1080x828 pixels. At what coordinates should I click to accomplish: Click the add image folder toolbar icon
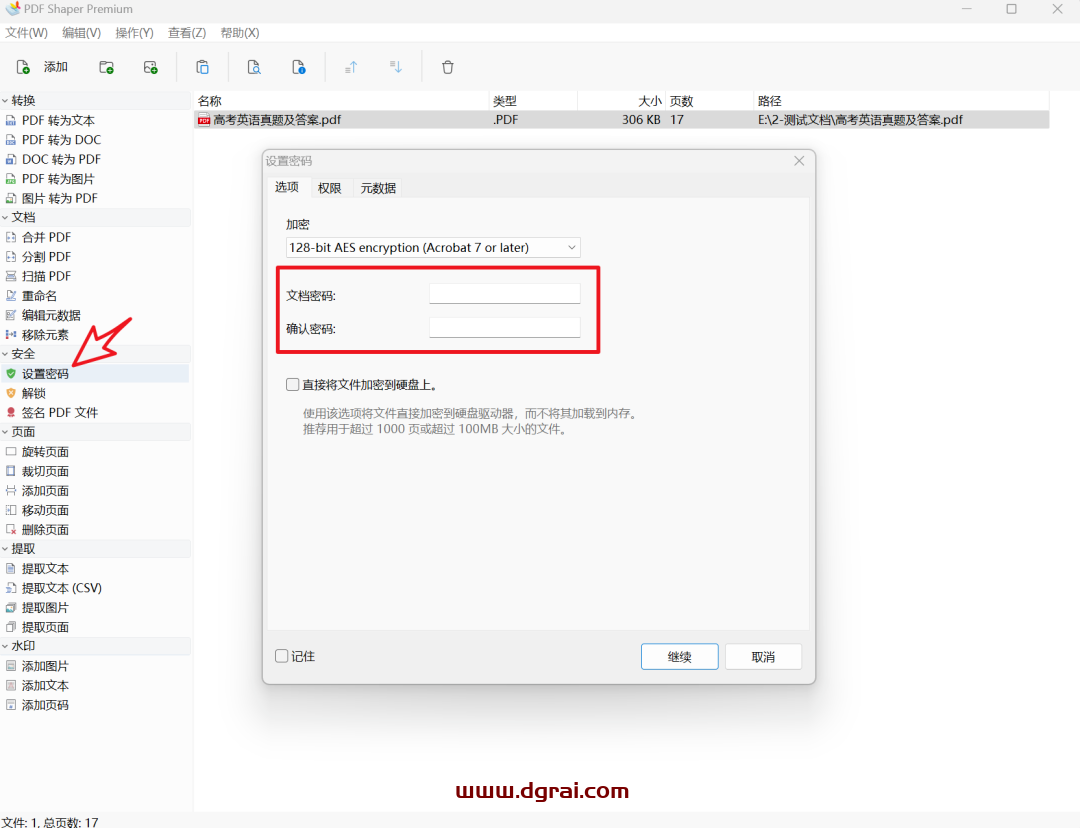(150, 67)
